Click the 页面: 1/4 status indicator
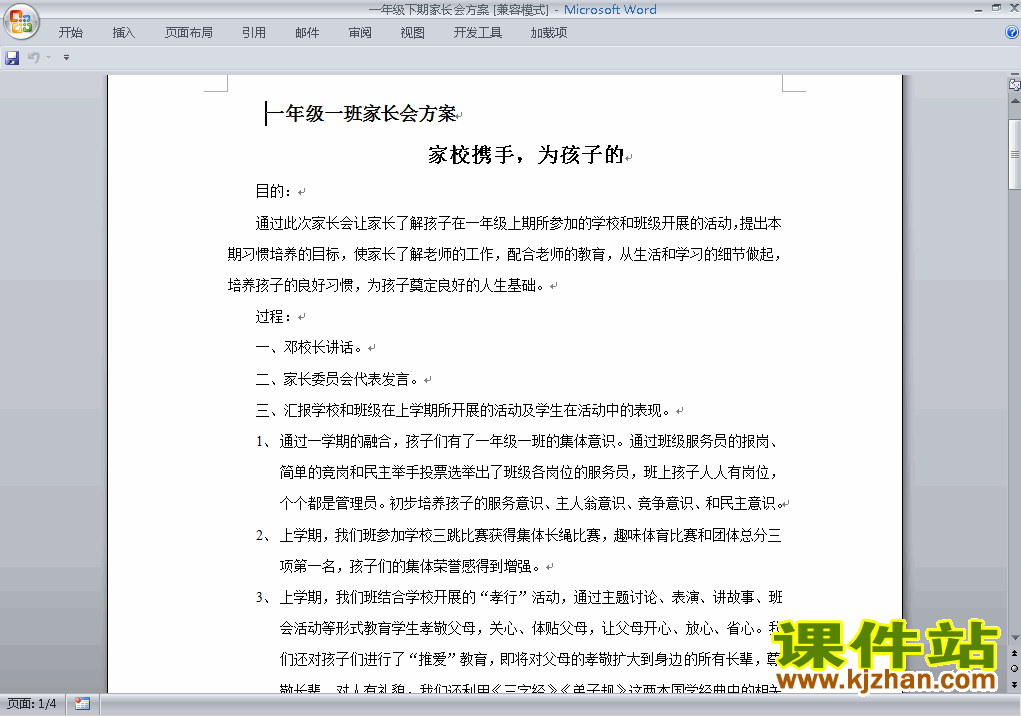The width and height of the screenshot is (1021, 717). click(x=32, y=704)
